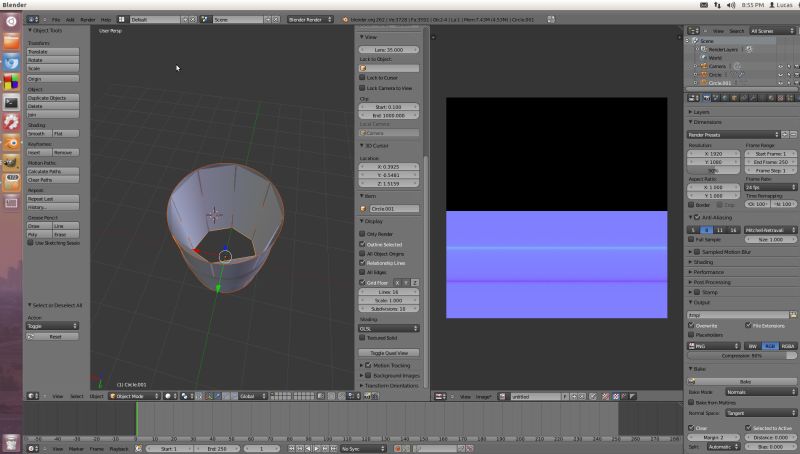Adjust the Compression slider

[742, 355]
